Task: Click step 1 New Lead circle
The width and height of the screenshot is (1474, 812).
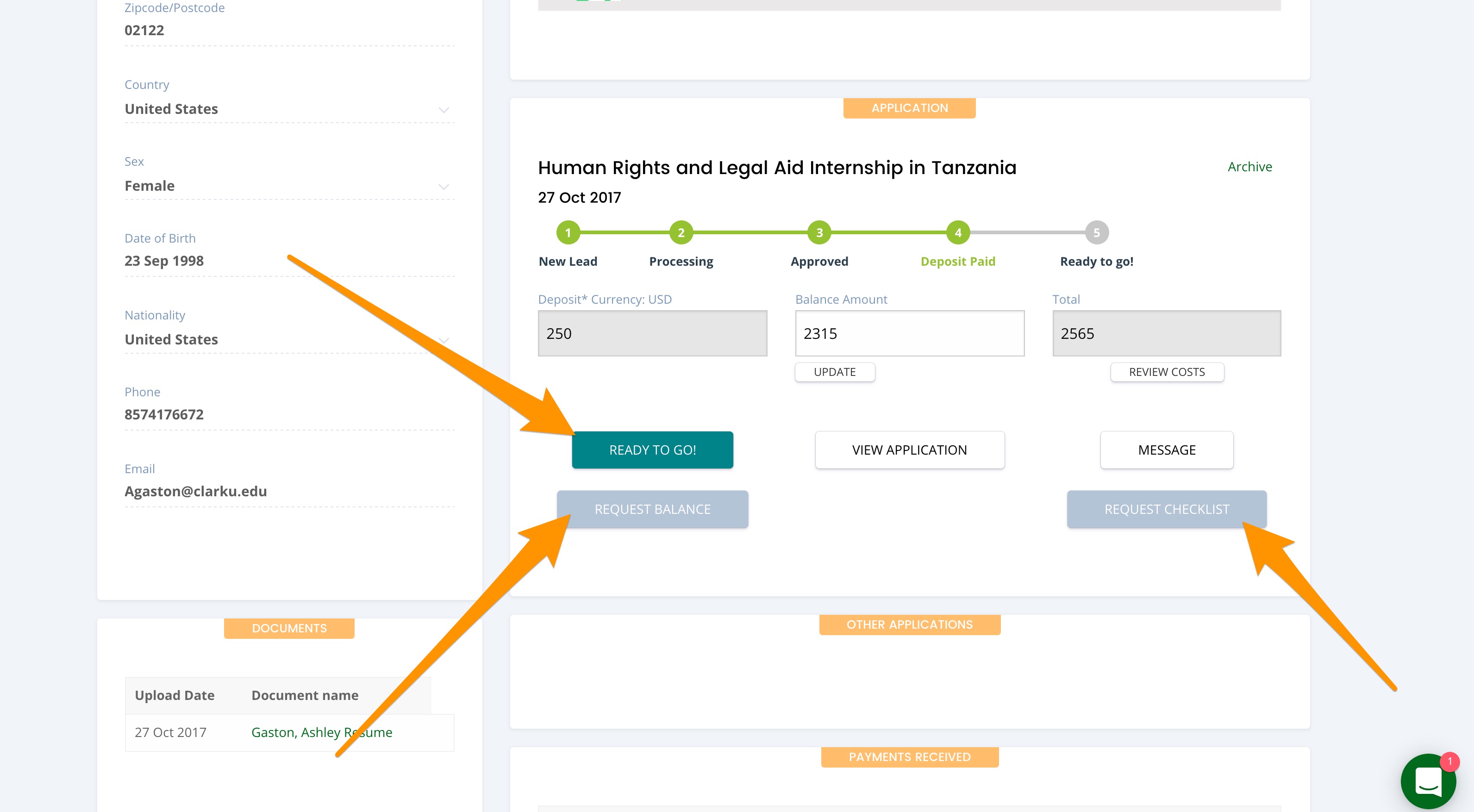Action: [568, 232]
